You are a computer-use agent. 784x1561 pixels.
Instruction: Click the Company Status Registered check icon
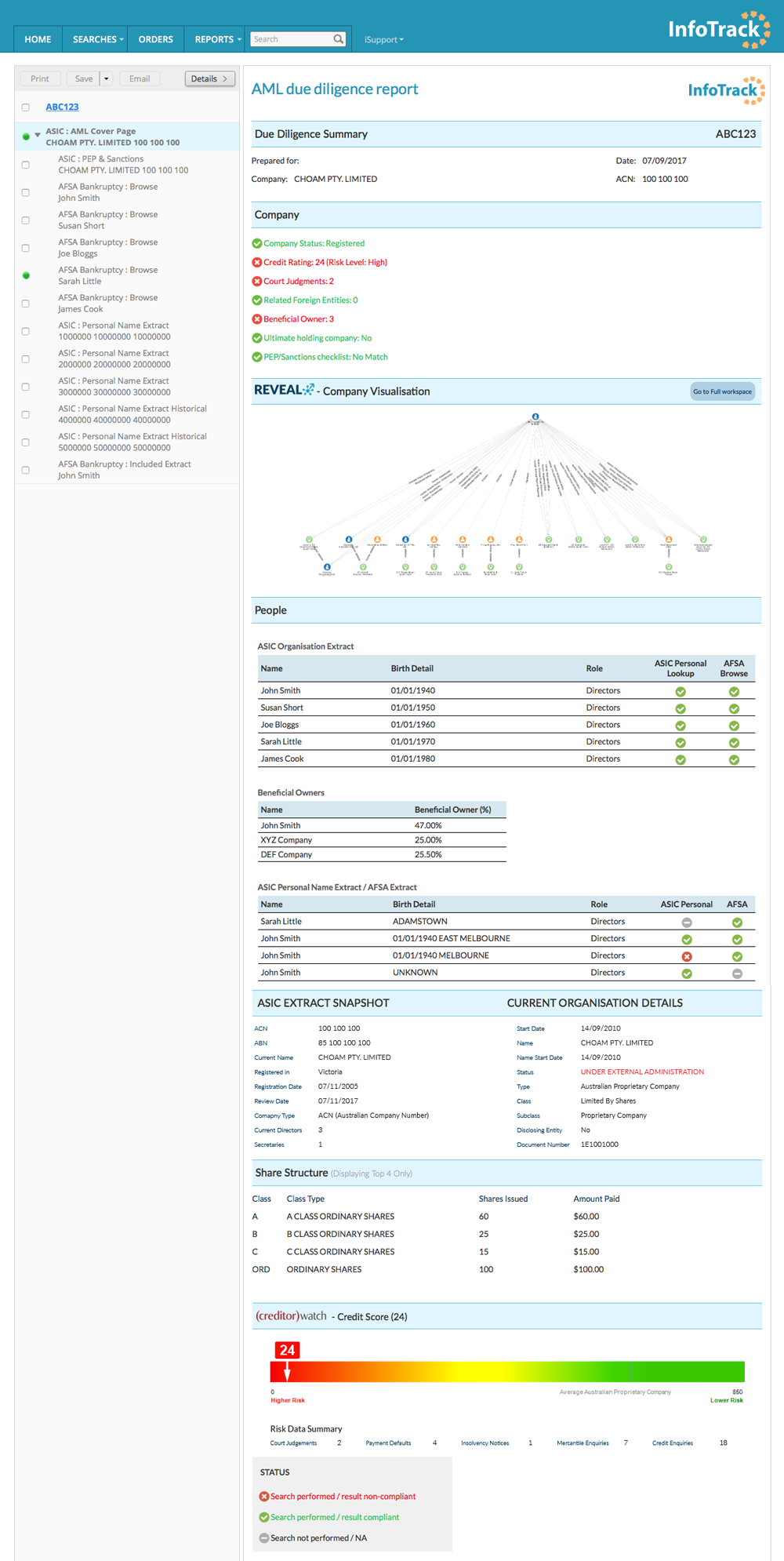[256, 244]
